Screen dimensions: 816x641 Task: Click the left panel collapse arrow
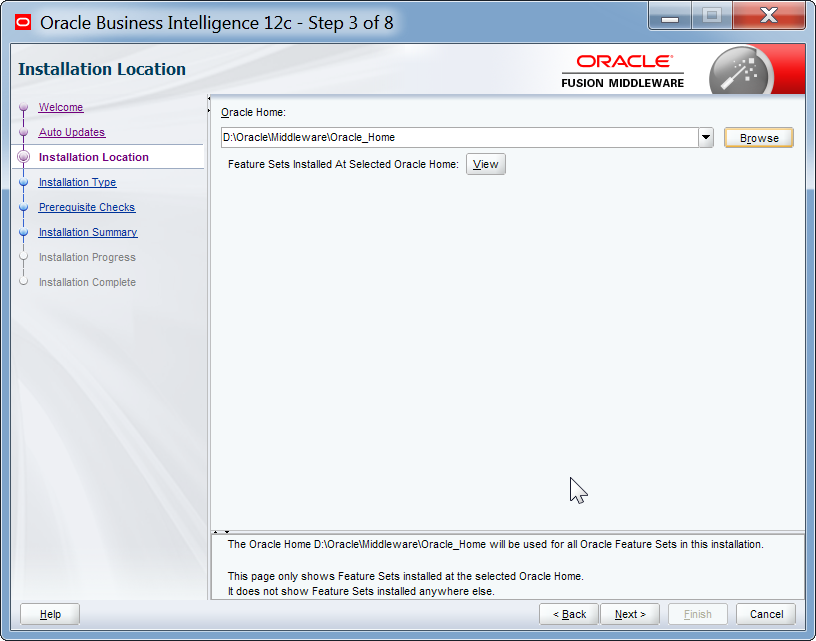tap(209, 98)
